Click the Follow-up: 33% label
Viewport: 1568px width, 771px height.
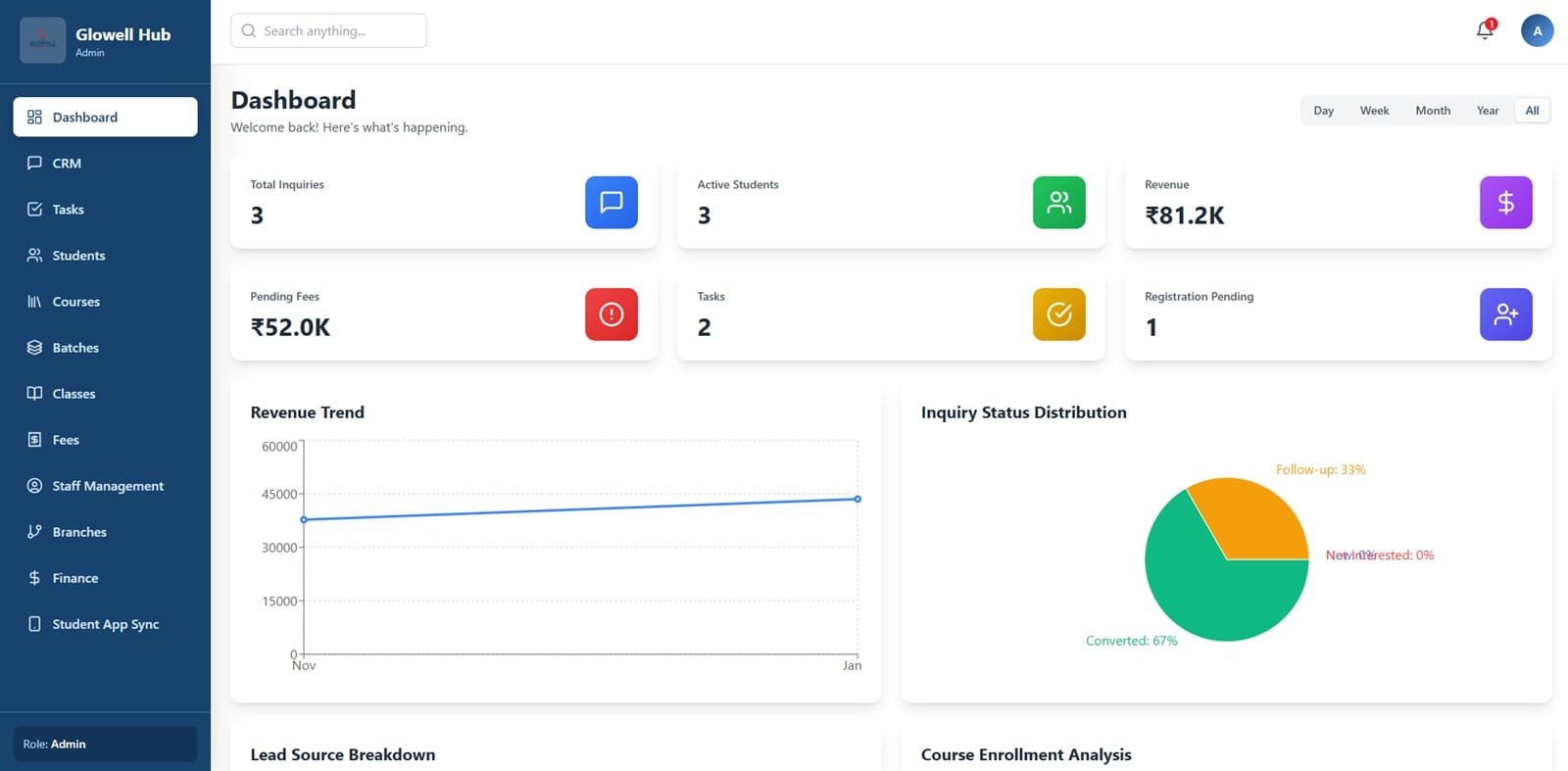[x=1320, y=469]
